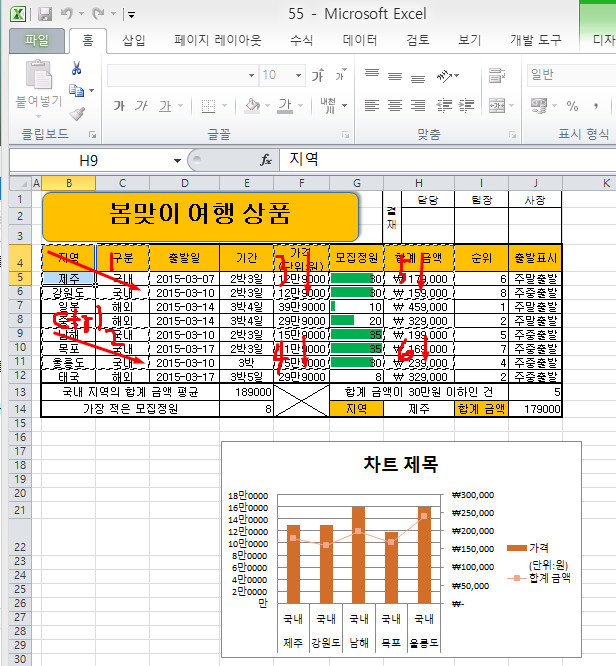Image resolution: width=616 pixels, height=666 pixels.
Task: Switch to the 검토 (Review) tab
Action: click(418, 40)
